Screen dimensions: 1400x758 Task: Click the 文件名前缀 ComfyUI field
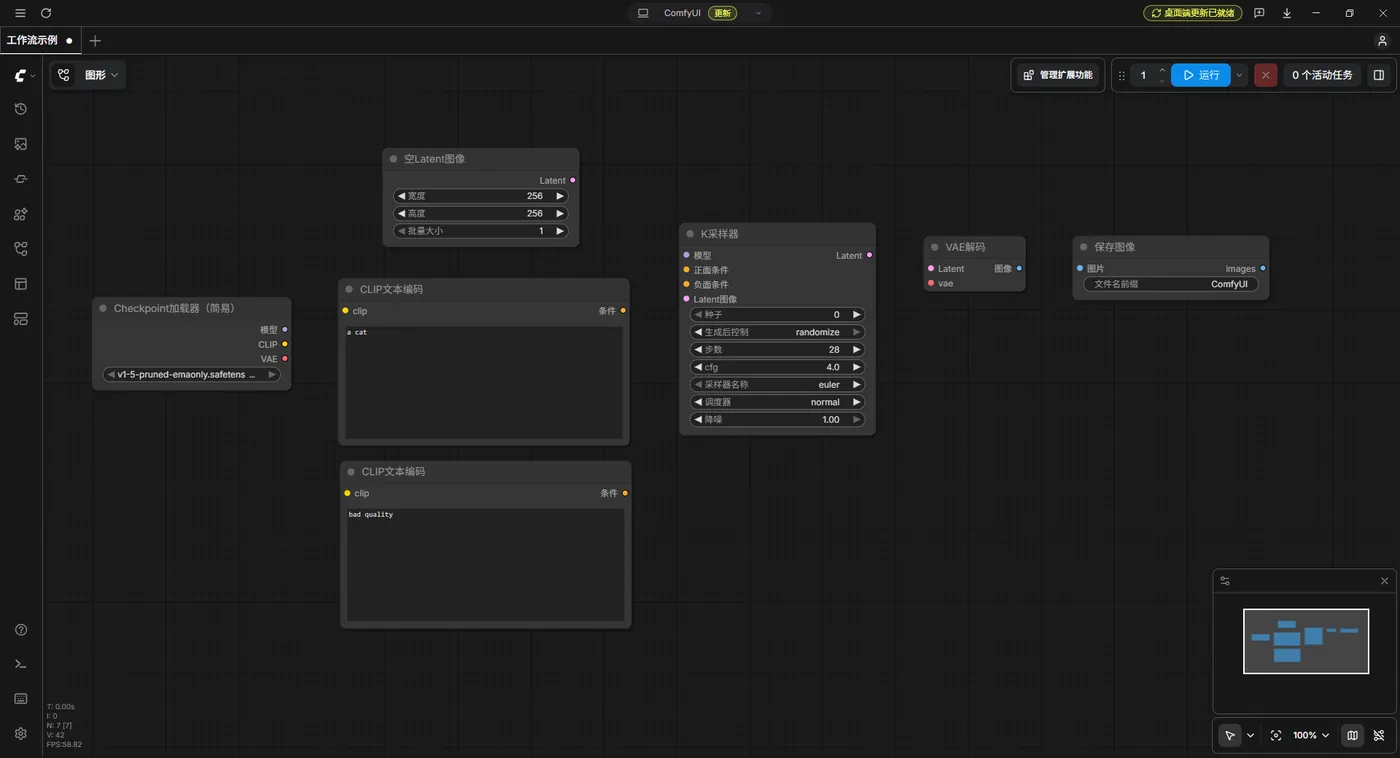1171,284
